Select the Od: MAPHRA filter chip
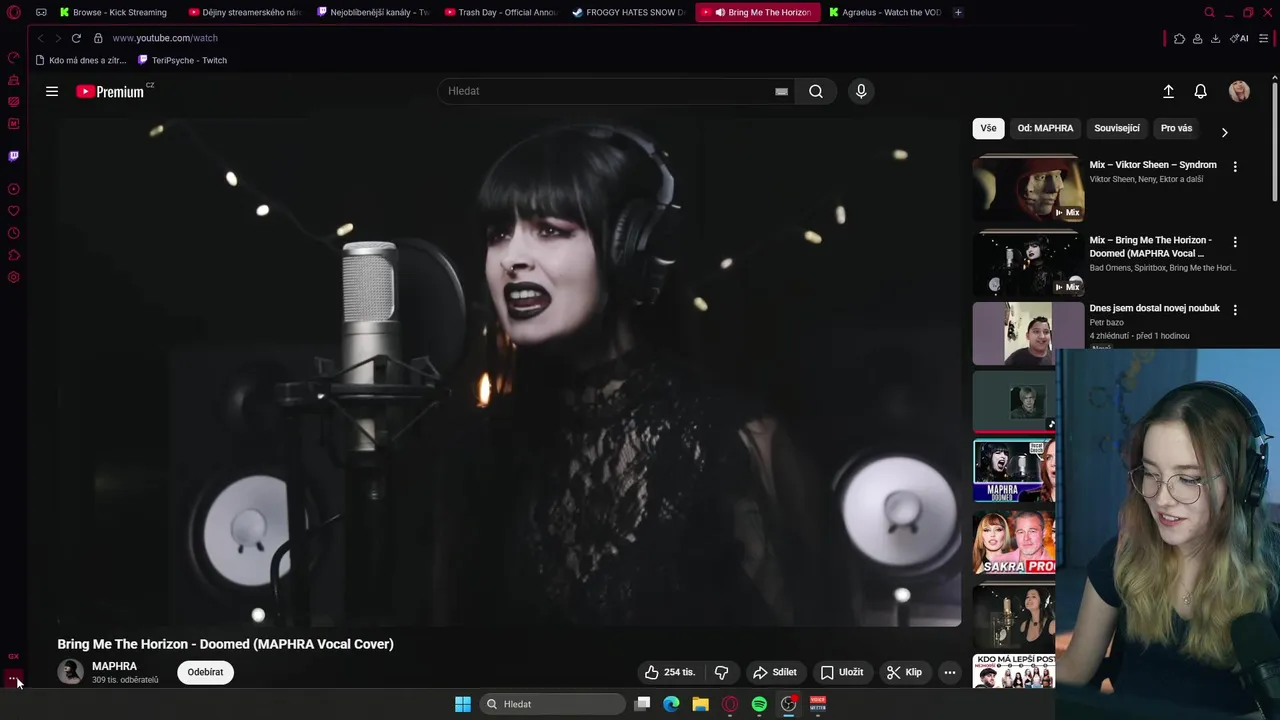The image size is (1280, 720). (1045, 128)
